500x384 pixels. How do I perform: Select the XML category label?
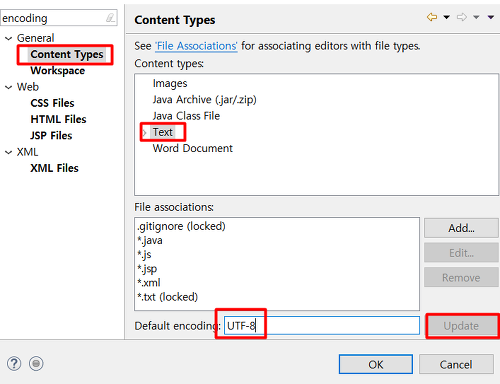coord(27,152)
